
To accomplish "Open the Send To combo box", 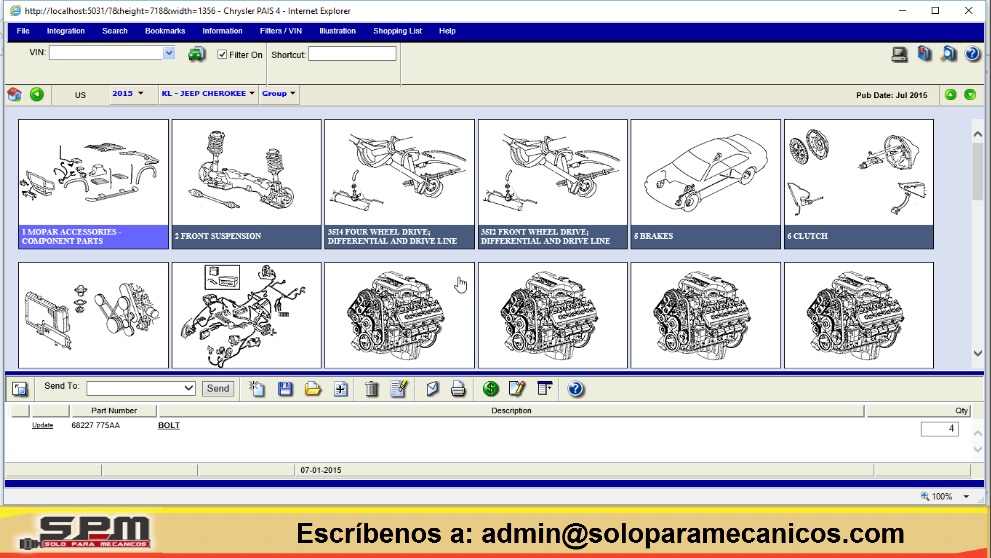I will point(141,388).
